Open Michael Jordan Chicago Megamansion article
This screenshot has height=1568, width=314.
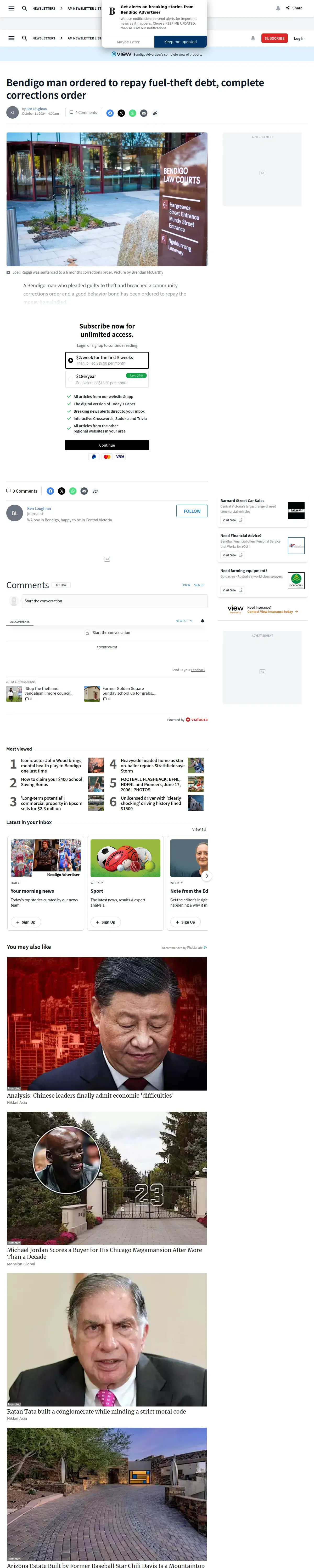[104, 1253]
